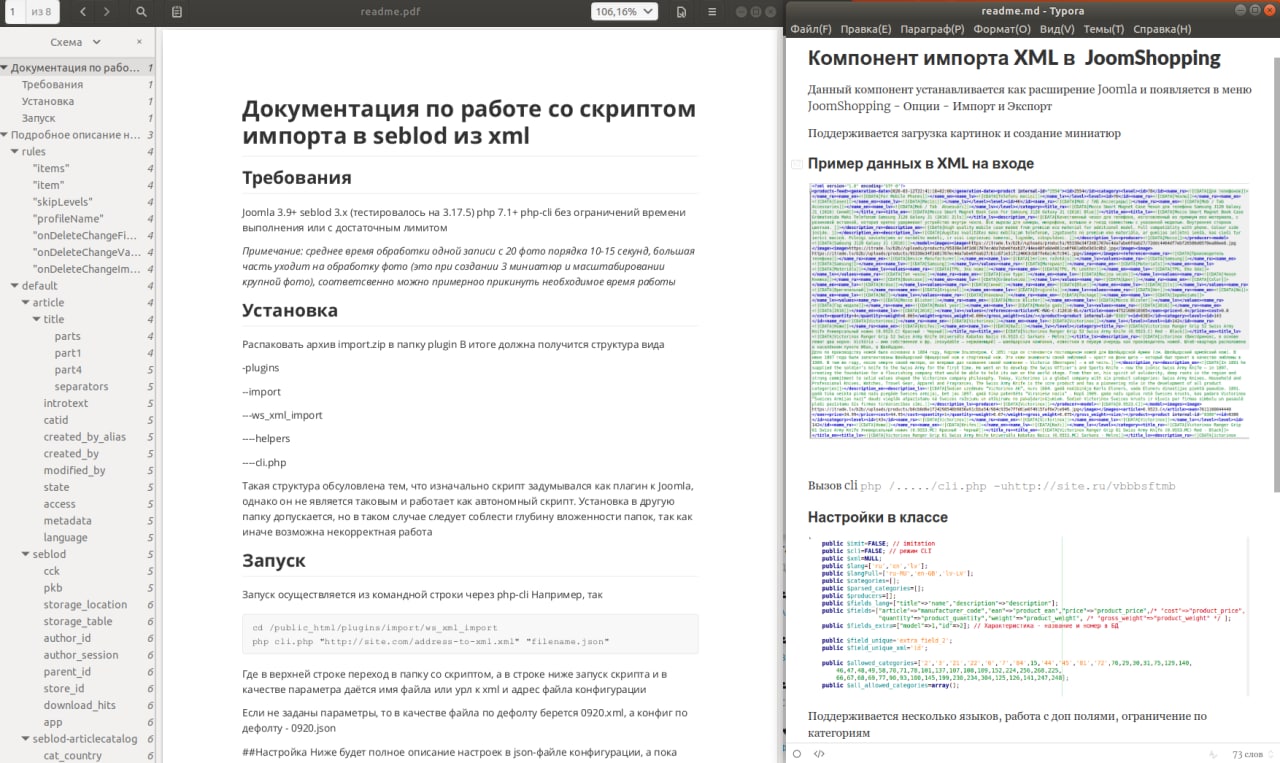The width and height of the screenshot is (1280, 763).
Task: Maximize the PDF viewer window
Action: click(756, 12)
